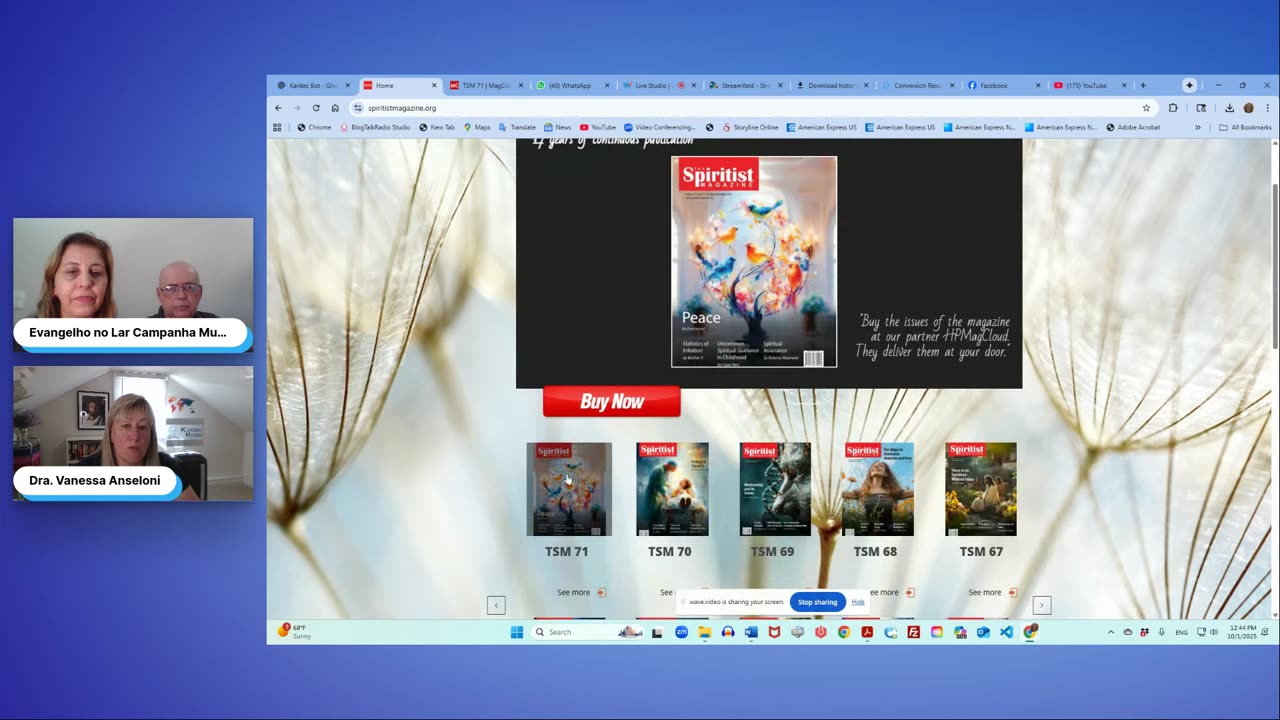Show previous magazine issues with left arrow
This screenshot has width=1280, height=720.
(496, 605)
